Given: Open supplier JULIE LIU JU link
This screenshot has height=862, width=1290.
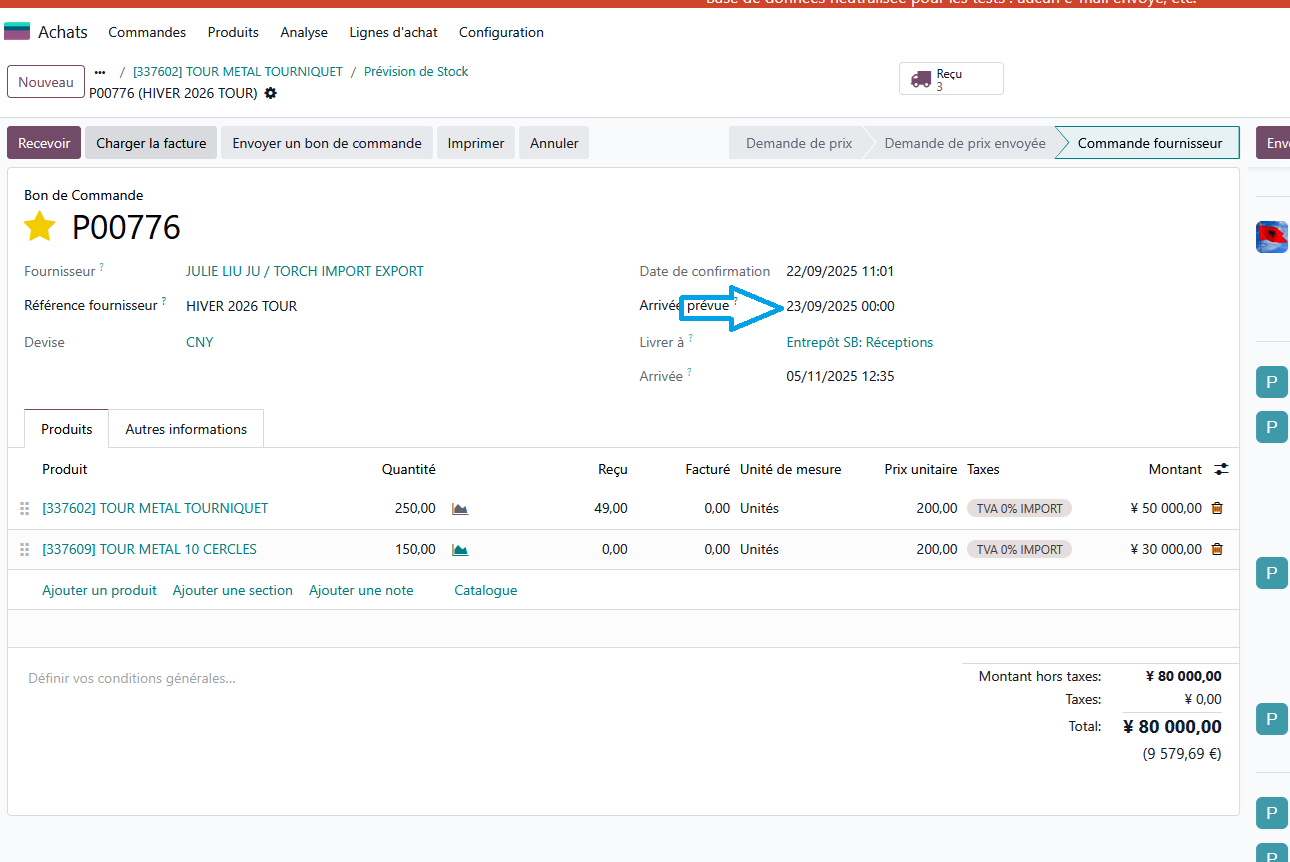Looking at the screenshot, I should click(x=304, y=271).
